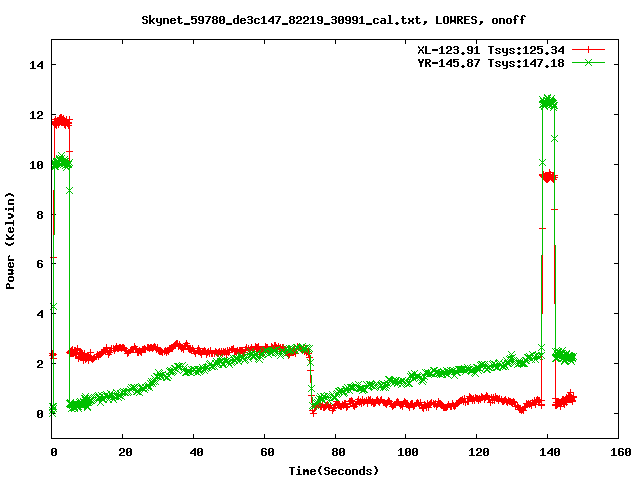The height and width of the screenshot is (480, 640).
Task: Click x-axis tick label 80
Action: pyautogui.click(x=338, y=452)
